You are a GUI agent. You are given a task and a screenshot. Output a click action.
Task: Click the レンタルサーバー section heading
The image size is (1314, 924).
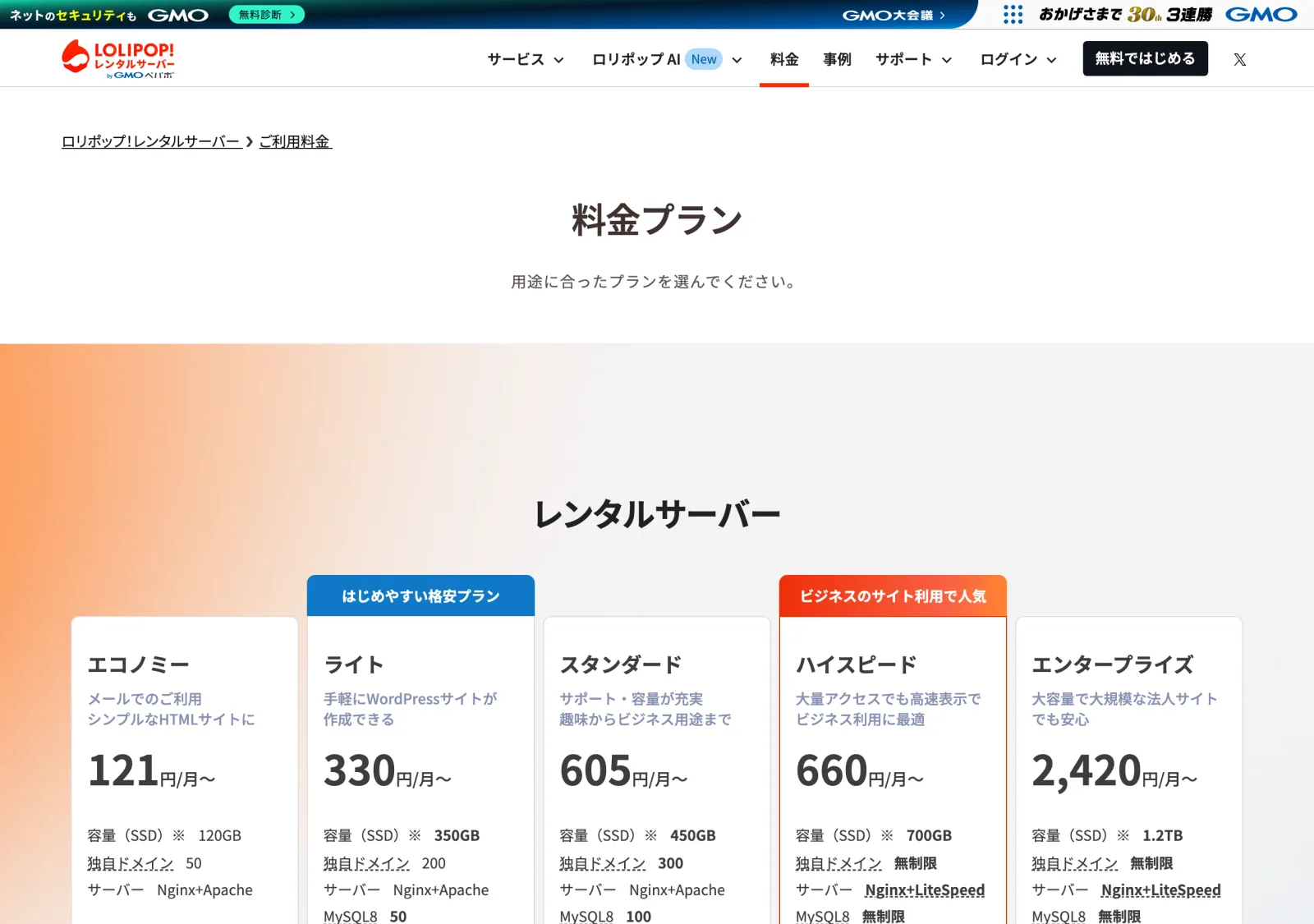(x=657, y=514)
